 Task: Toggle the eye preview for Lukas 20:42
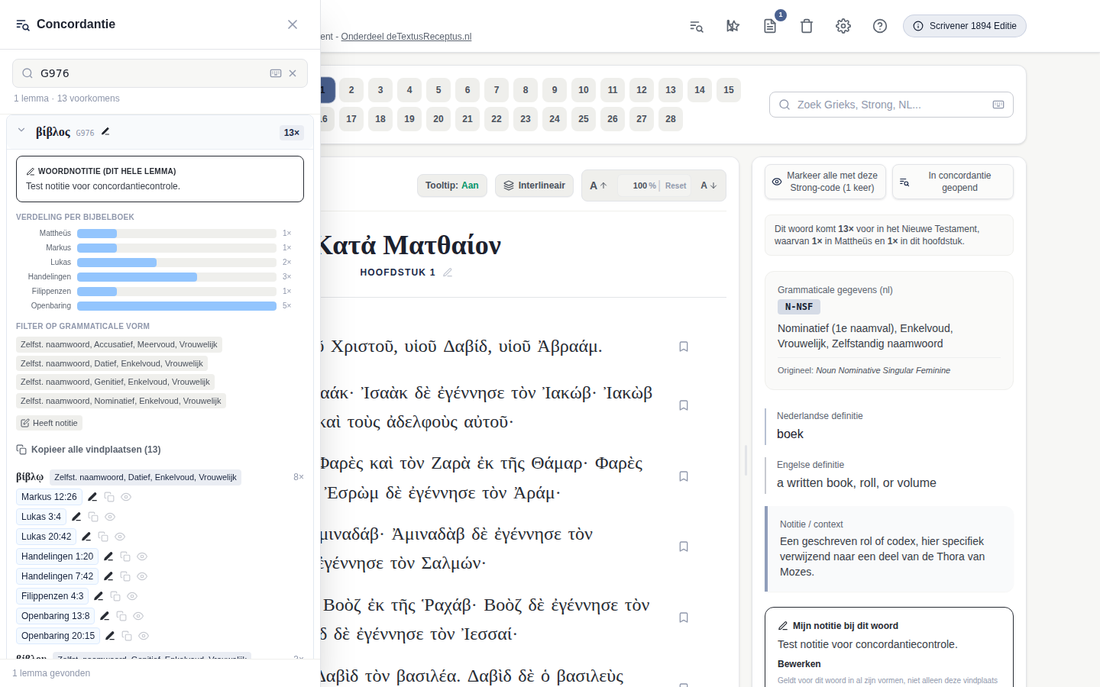(x=120, y=537)
